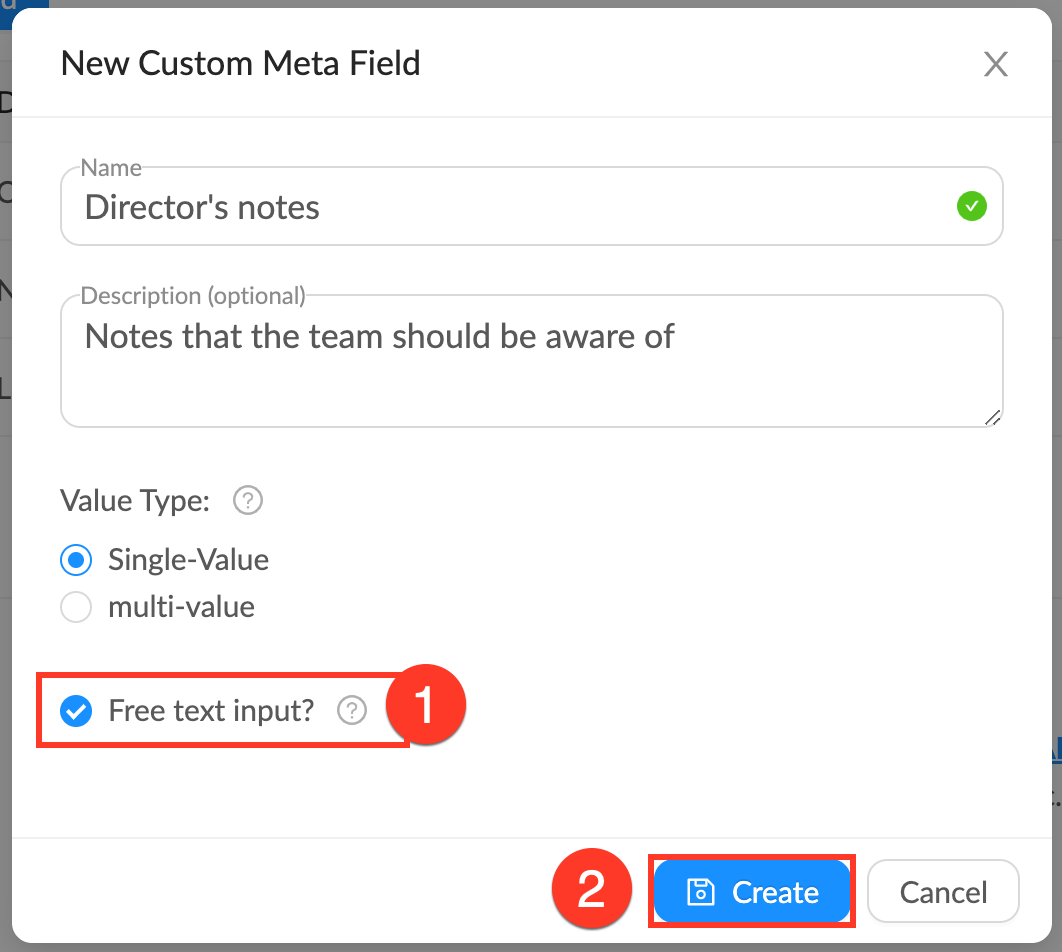Screen dimensions: 1062x952
Task: Click the "multi-value" option label text
Action: pyautogui.click(x=181, y=607)
